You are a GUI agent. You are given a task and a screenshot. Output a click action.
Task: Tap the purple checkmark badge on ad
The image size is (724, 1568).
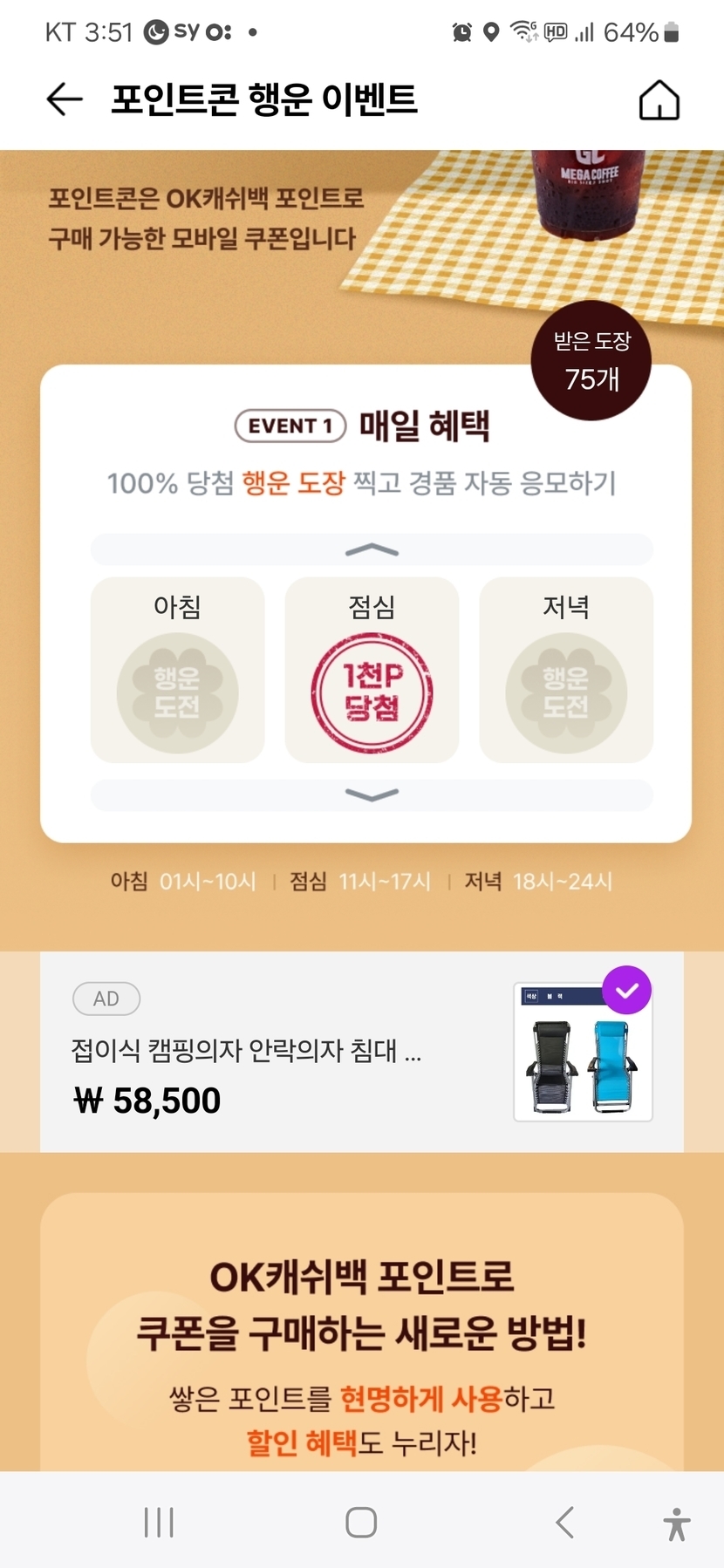(626, 991)
